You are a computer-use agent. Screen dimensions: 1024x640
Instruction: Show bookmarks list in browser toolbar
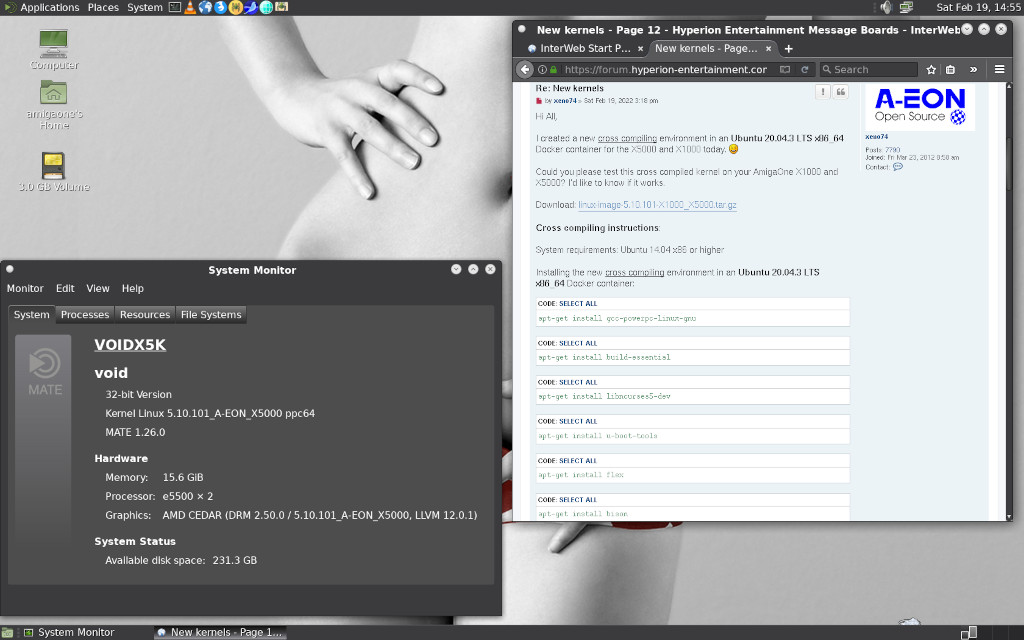951,69
